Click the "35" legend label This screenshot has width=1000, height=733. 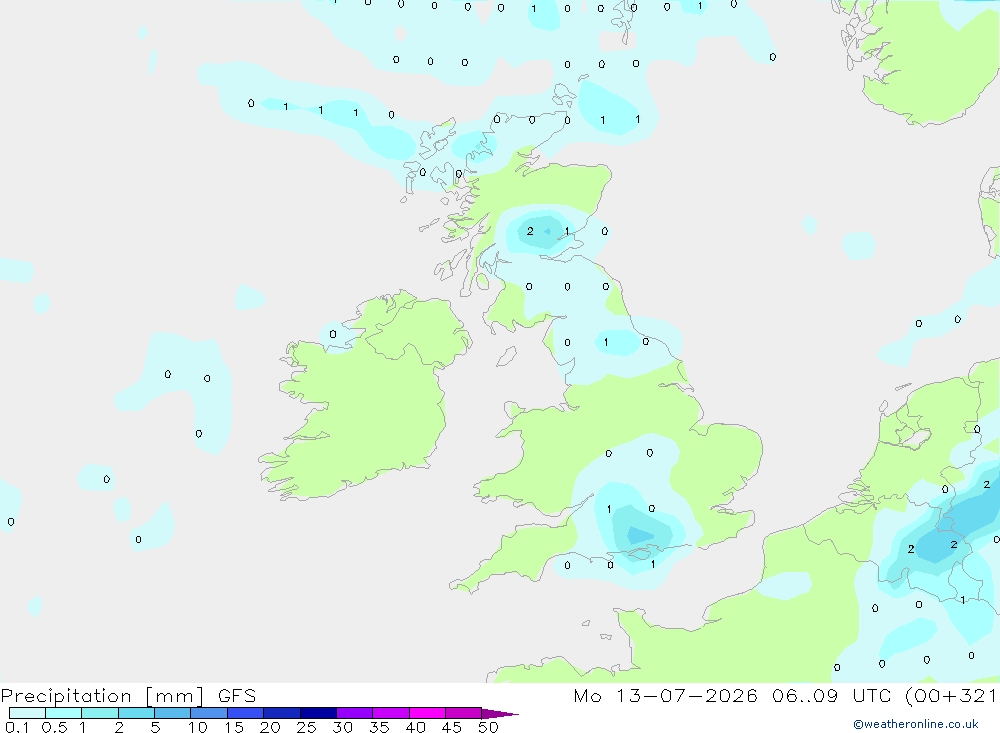379,727
